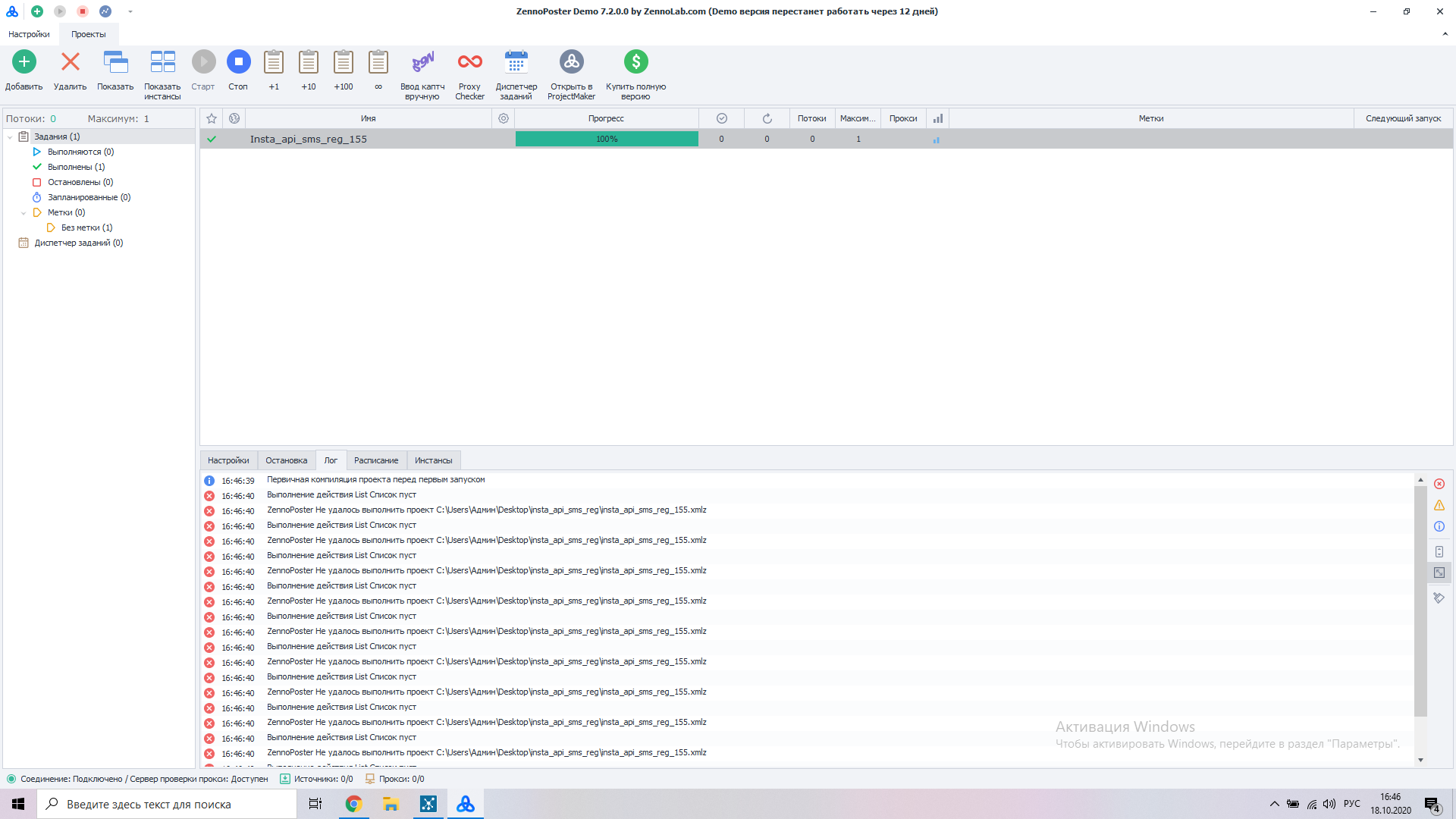Image resolution: width=1456 pixels, height=819 pixels.
Task: Open Proxy Checker tool
Action: [x=469, y=61]
